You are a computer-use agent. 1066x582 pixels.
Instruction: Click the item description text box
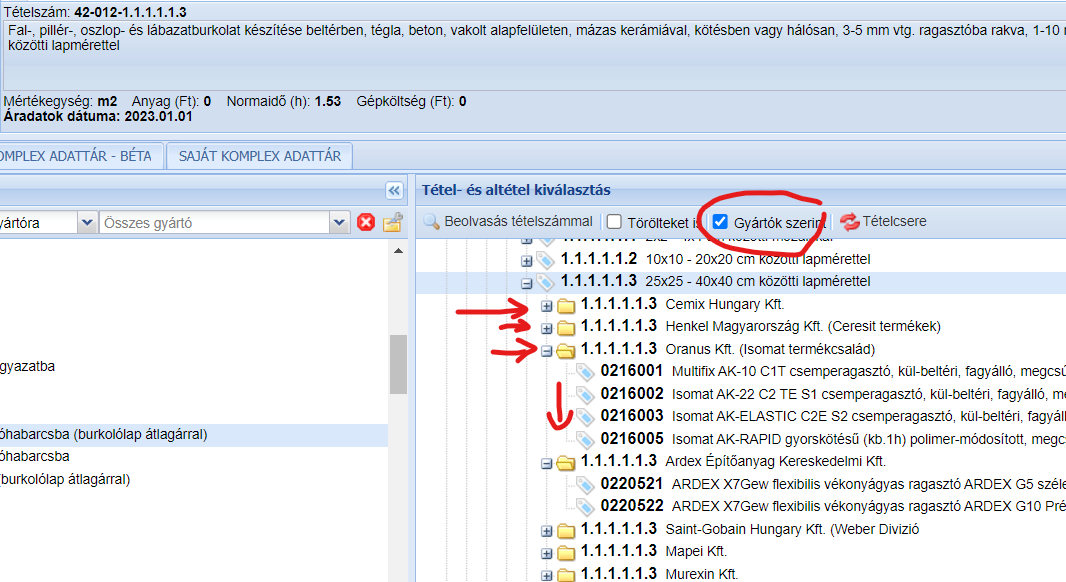click(534, 56)
